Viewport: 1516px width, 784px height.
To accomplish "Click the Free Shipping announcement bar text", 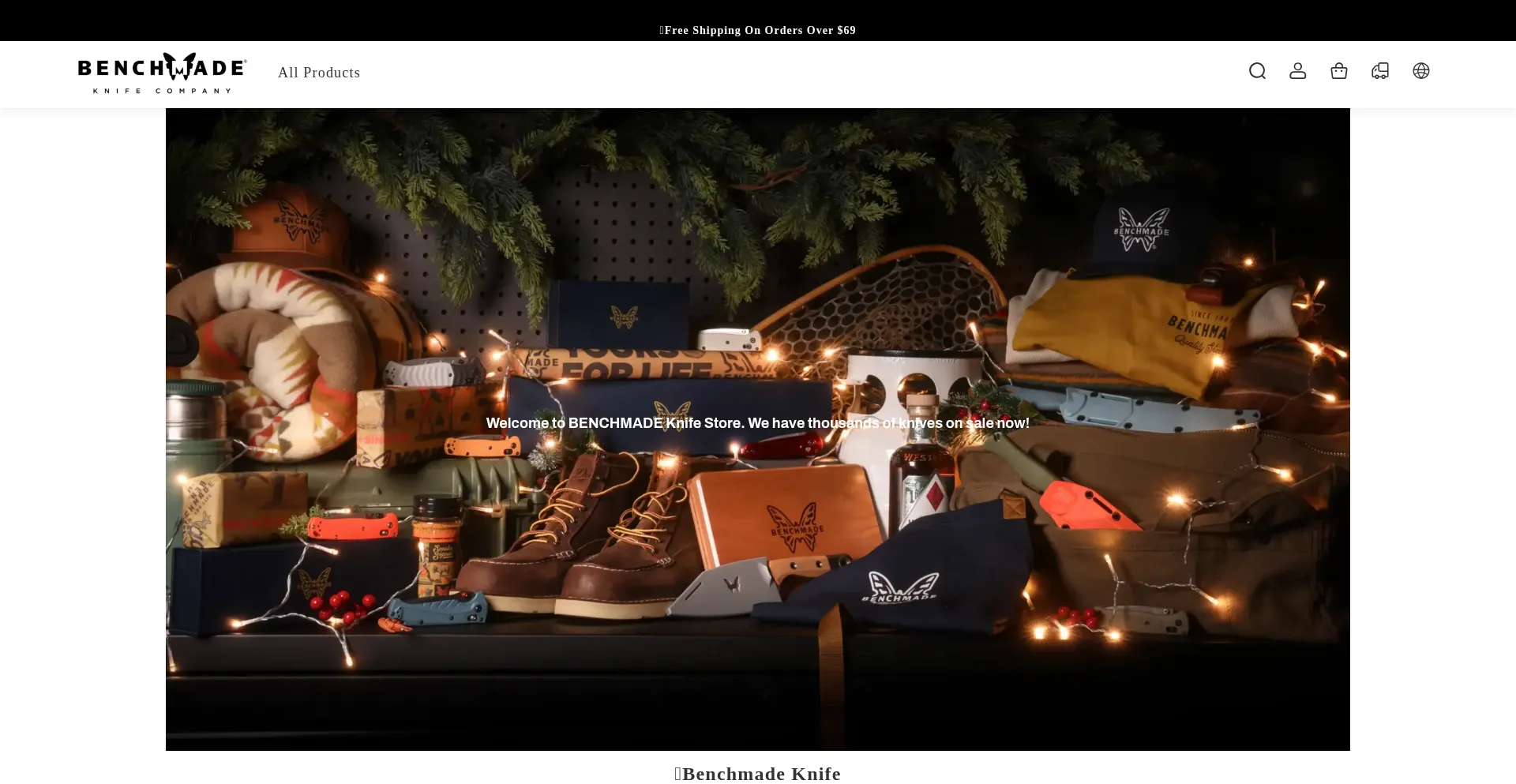I will point(758,30).
